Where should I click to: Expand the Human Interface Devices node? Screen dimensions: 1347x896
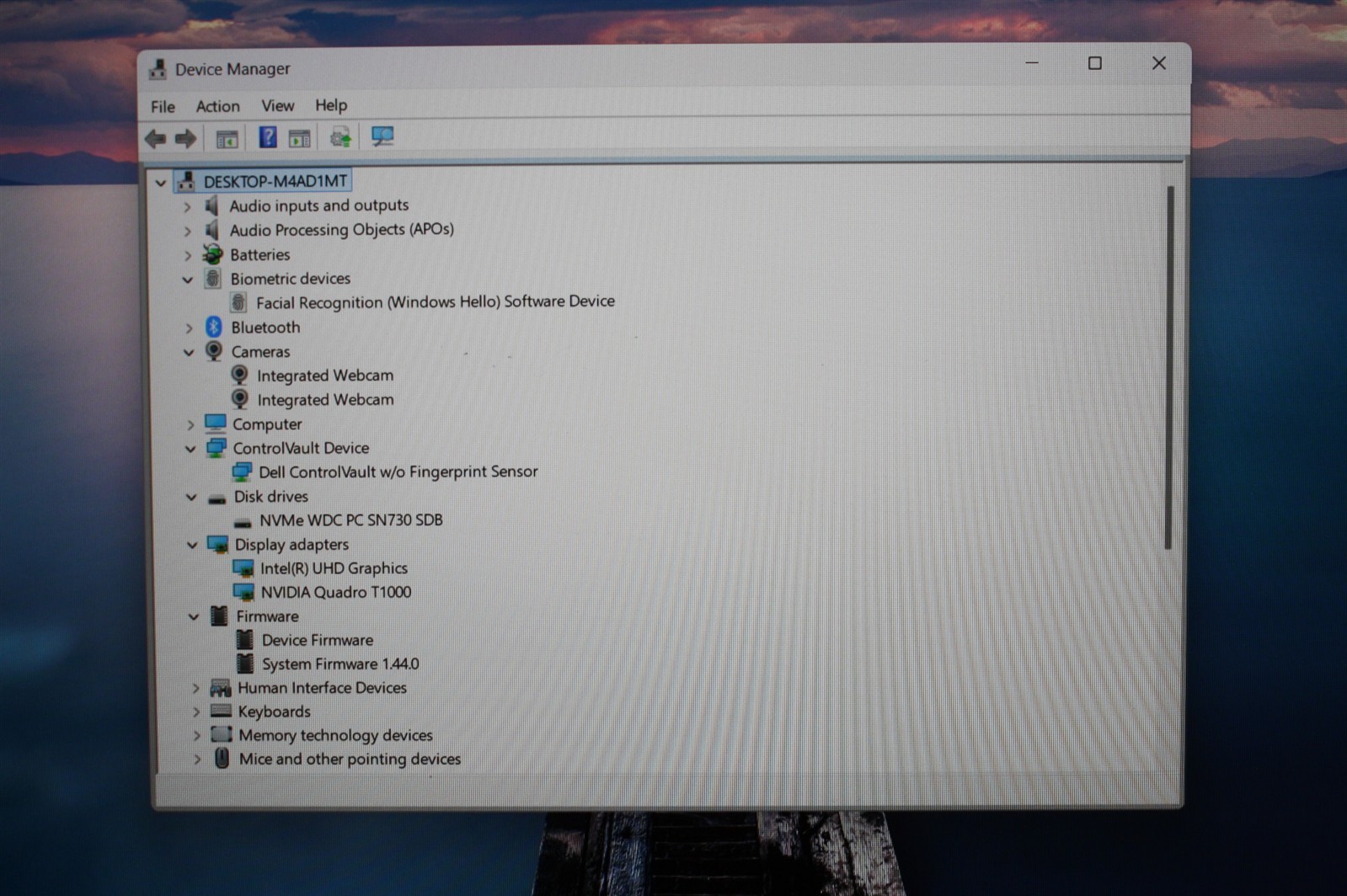coord(195,689)
